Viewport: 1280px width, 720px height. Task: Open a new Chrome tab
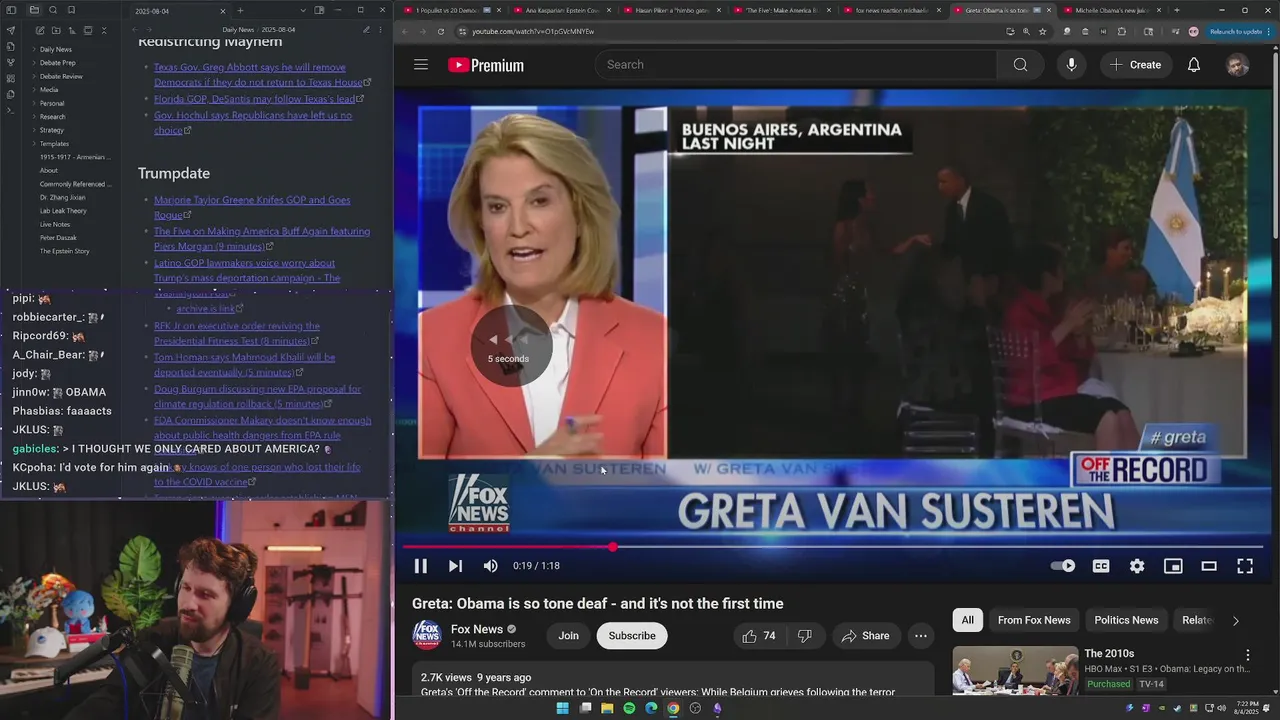pos(1176,10)
